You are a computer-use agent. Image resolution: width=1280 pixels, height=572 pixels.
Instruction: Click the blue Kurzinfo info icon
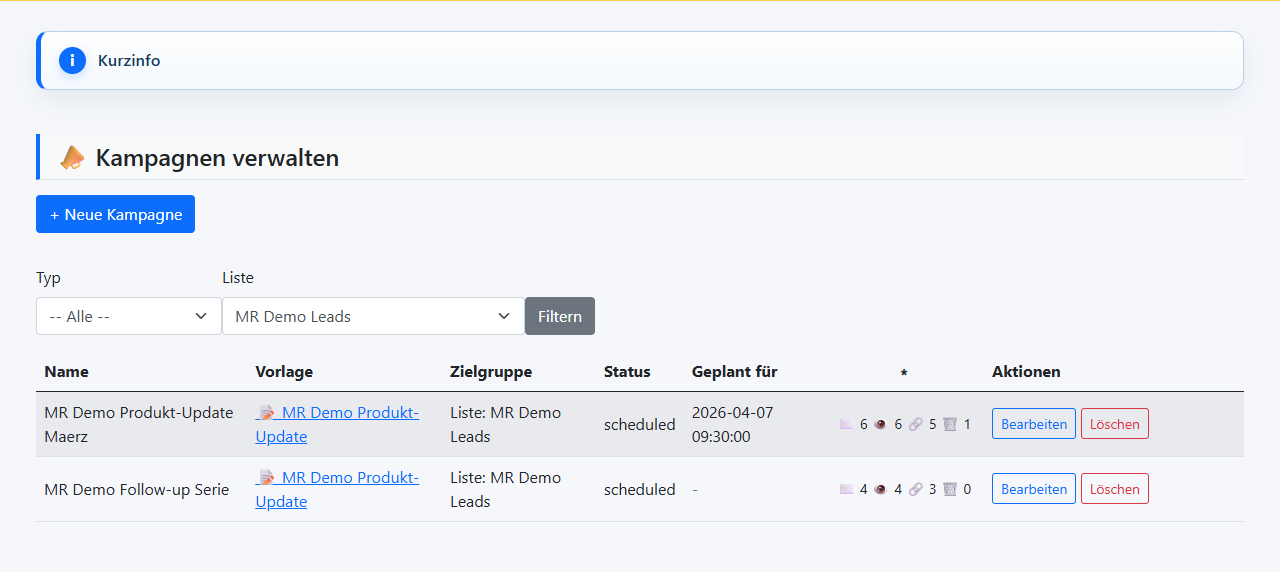tap(72, 60)
